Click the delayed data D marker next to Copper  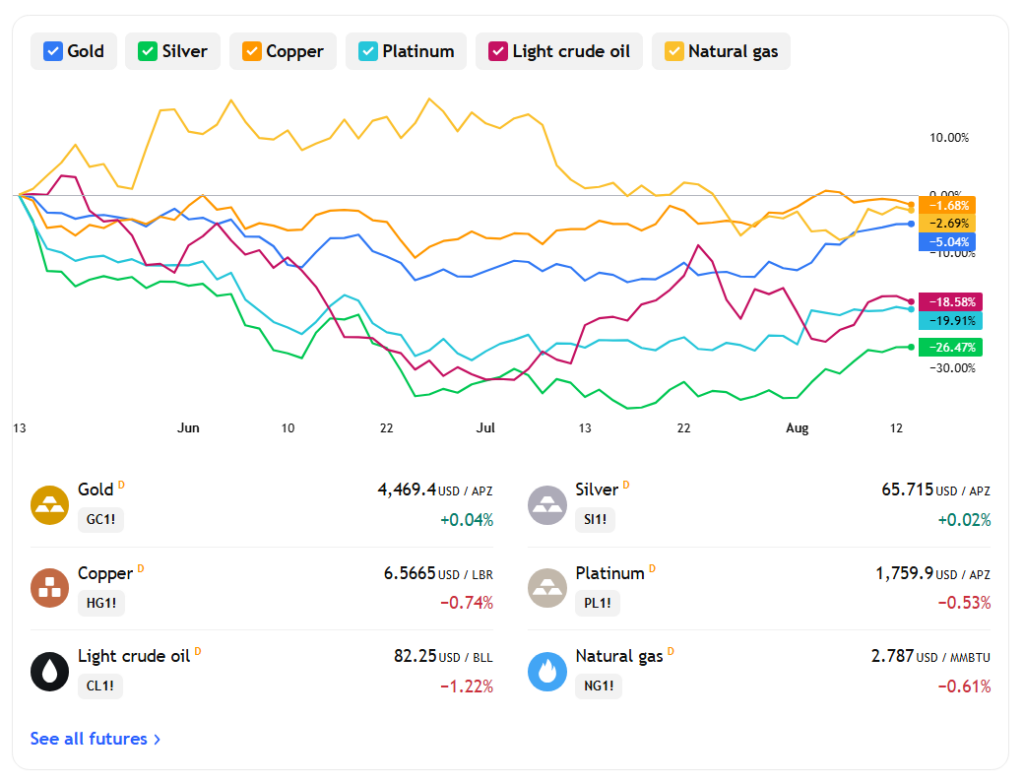141,568
